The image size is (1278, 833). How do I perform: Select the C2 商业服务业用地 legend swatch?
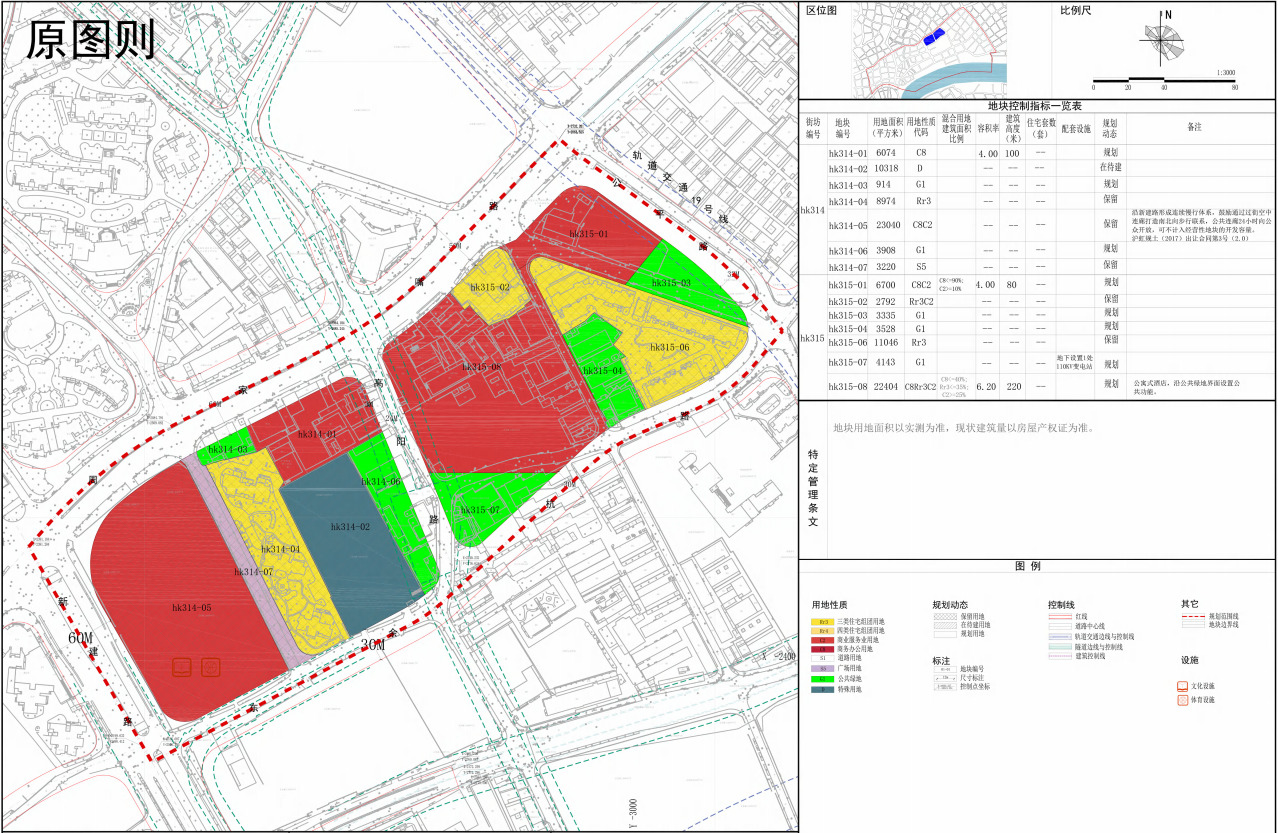(823, 640)
